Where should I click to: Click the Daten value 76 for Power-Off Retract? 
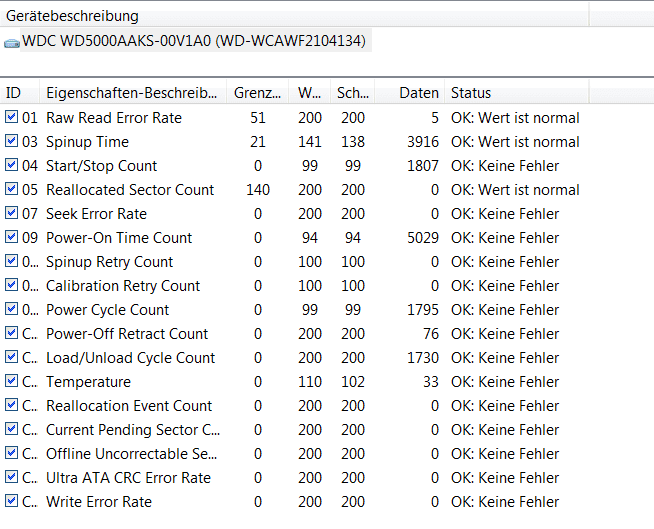431,334
